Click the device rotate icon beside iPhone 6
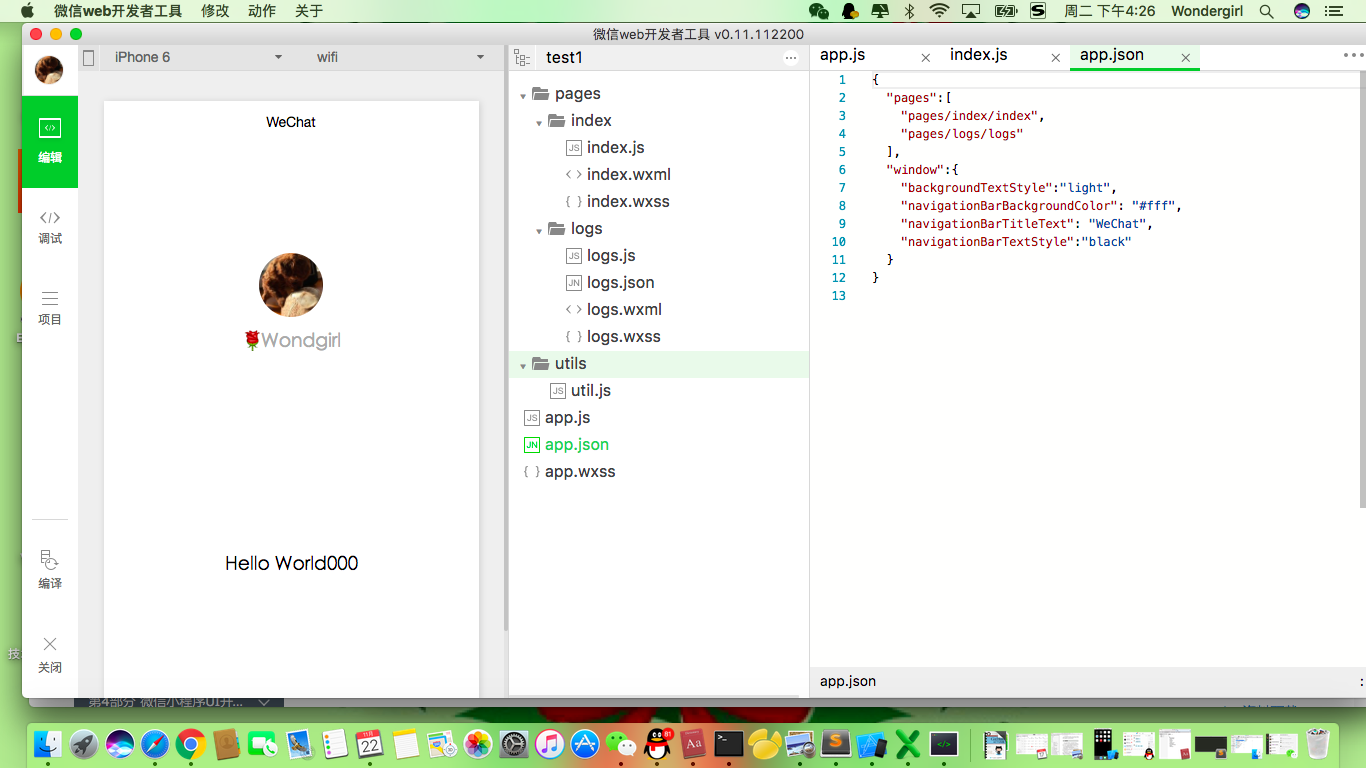The height and width of the screenshot is (768, 1366). [89, 58]
